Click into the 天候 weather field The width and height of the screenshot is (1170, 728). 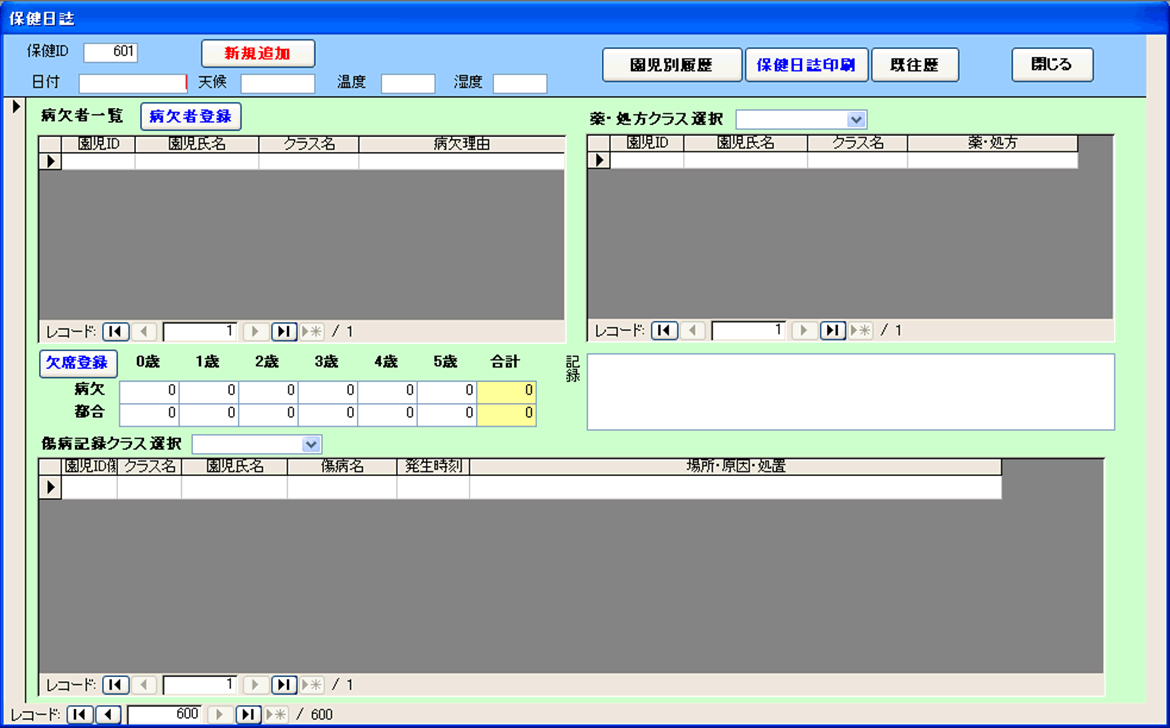[x=277, y=83]
